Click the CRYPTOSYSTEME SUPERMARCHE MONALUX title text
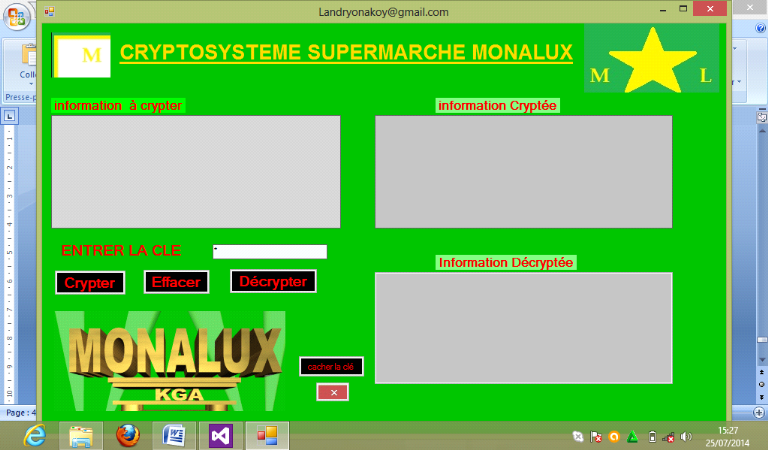This screenshot has width=768, height=450. [346, 53]
